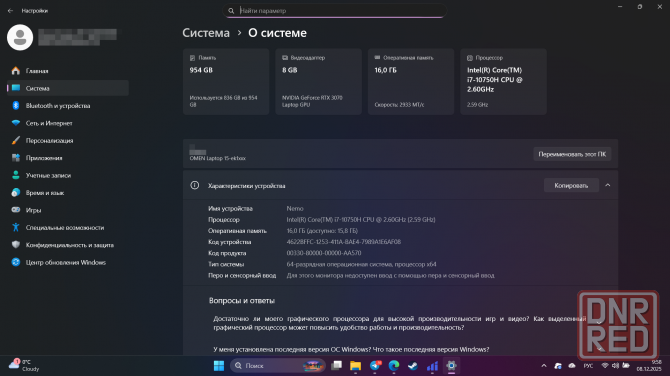
Task: Open Microsoft Edge from the taskbar
Action: click(394, 366)
